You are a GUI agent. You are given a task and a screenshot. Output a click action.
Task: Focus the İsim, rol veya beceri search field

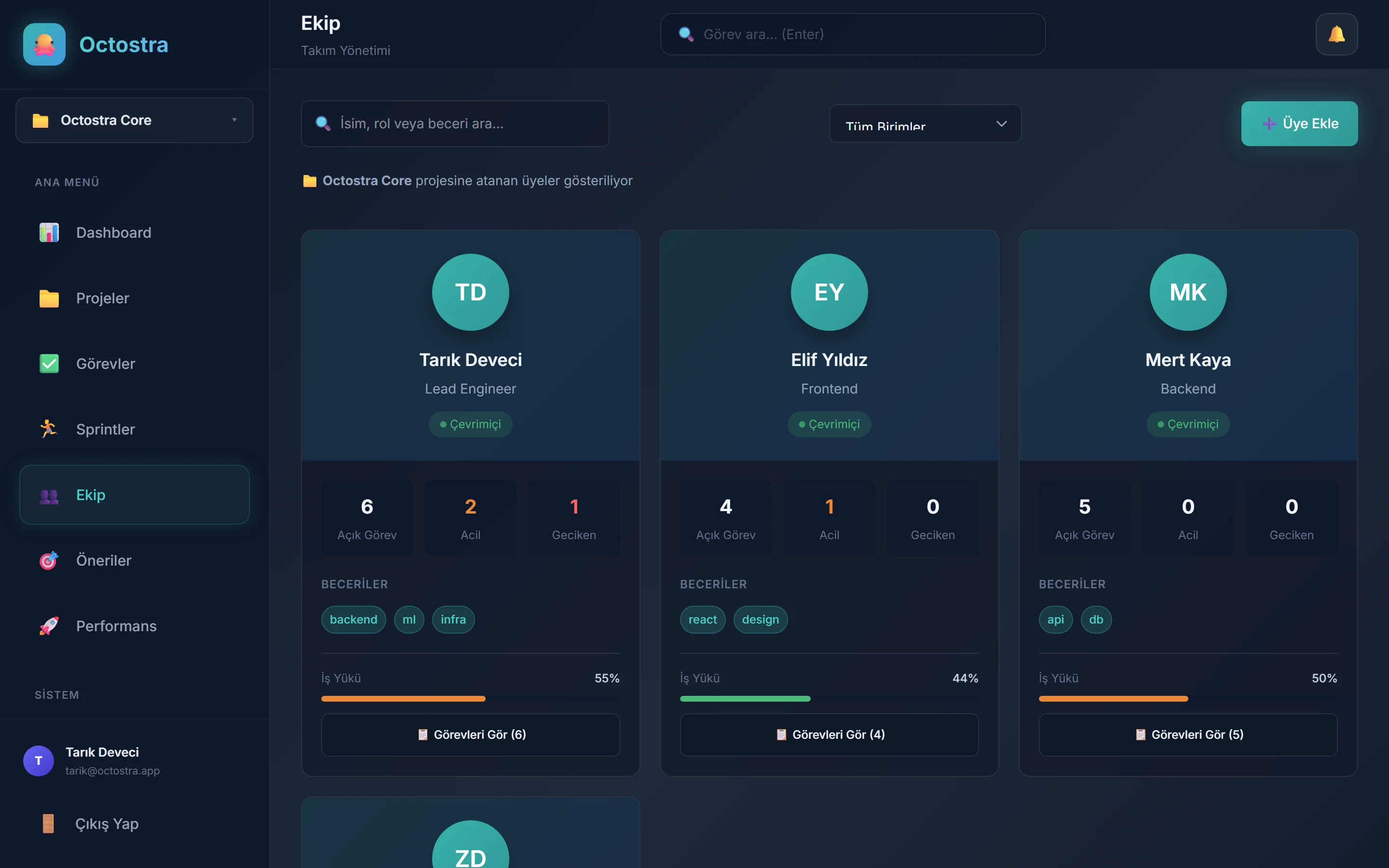pos(455,123)
